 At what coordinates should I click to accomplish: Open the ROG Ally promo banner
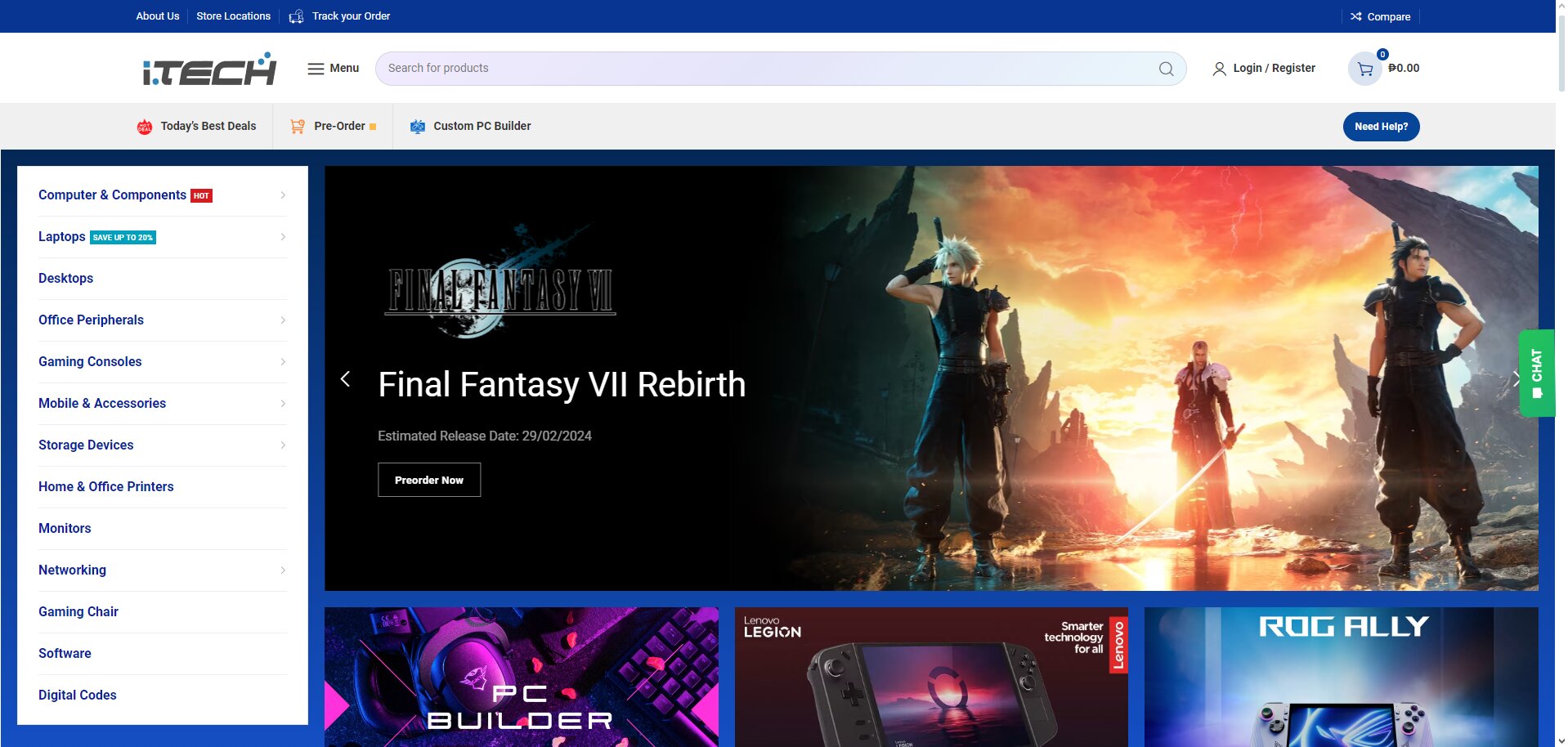1342,677
